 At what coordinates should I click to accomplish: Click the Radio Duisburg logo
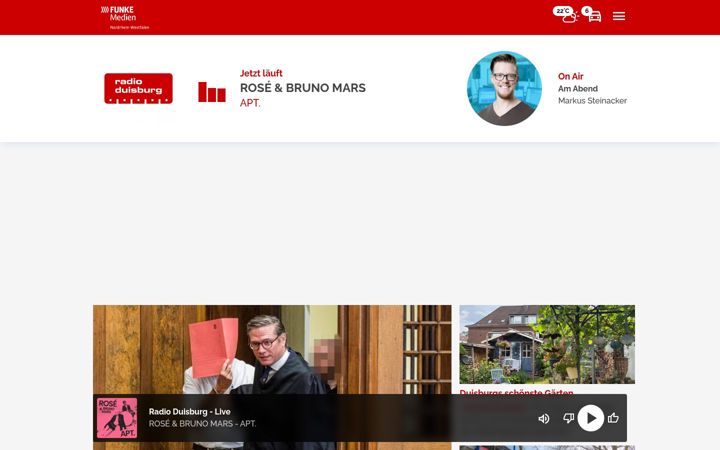click(x=138, y=88)
